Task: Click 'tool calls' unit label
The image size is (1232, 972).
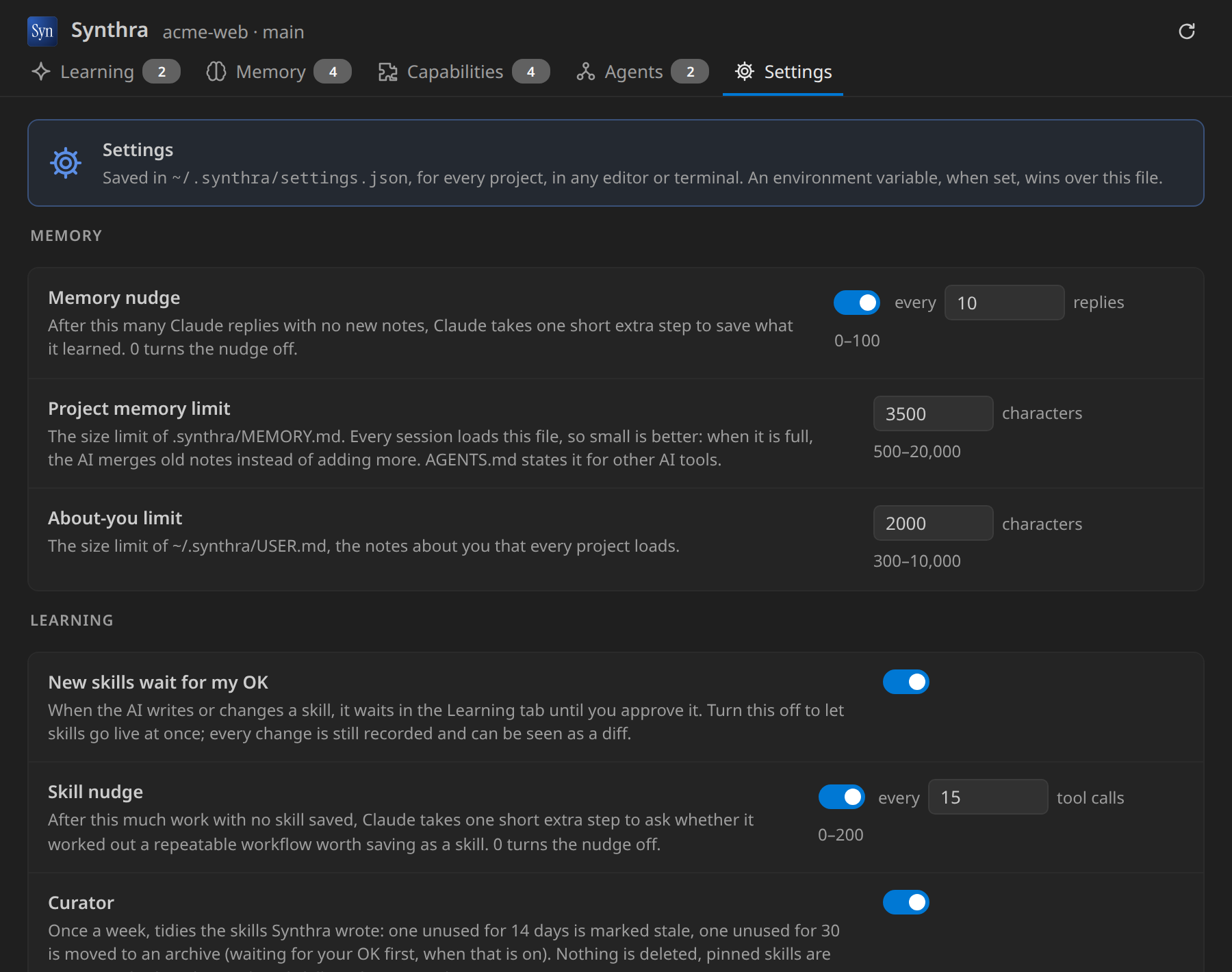Action: (x=1090, y=798)
